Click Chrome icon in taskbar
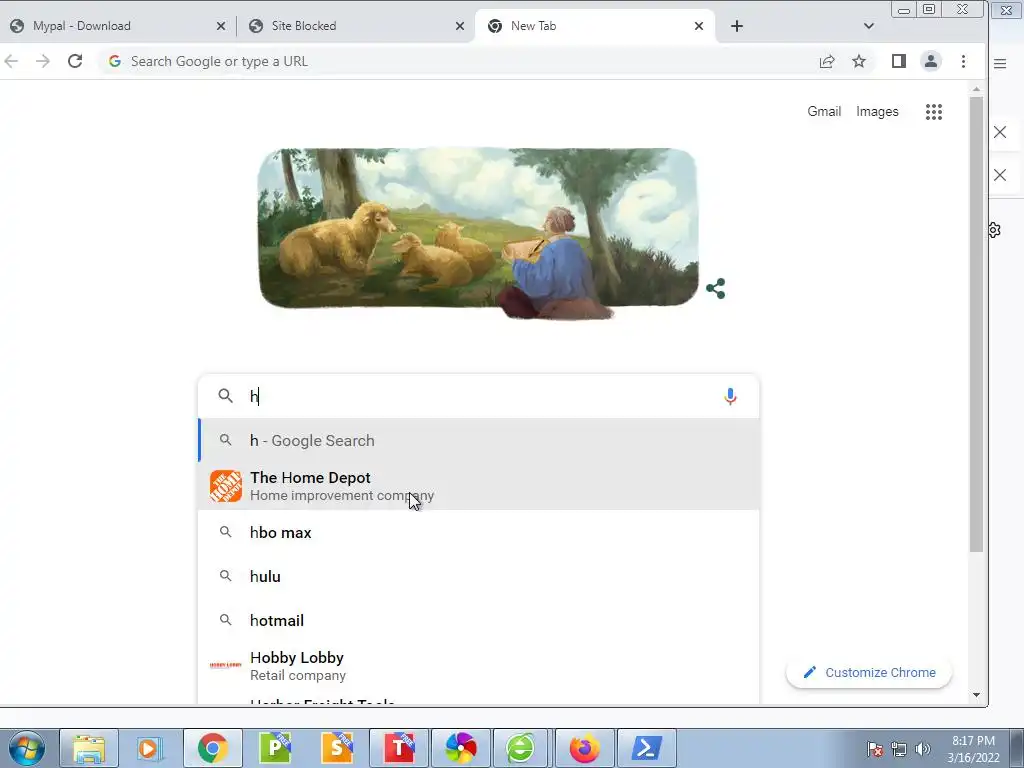The image size is (1024, 768). point(213,748)
